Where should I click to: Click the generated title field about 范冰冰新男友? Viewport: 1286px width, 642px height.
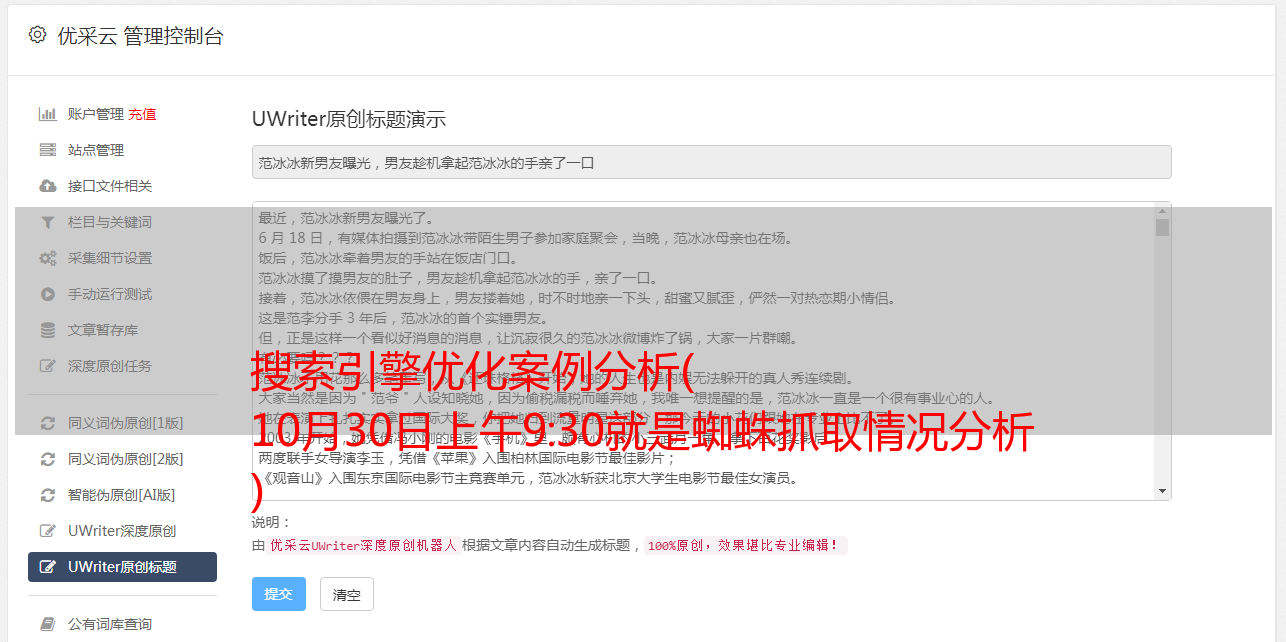point(711,162)
